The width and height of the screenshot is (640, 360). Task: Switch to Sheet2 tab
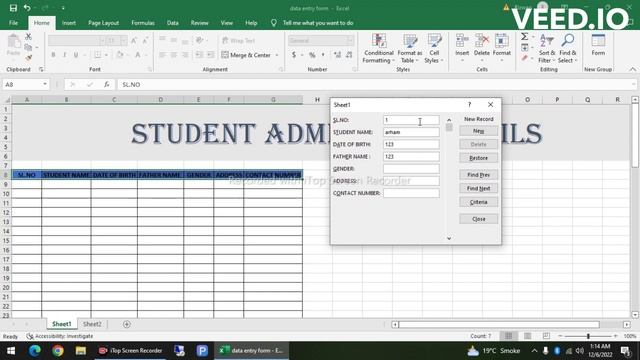[x=92, y=324]
